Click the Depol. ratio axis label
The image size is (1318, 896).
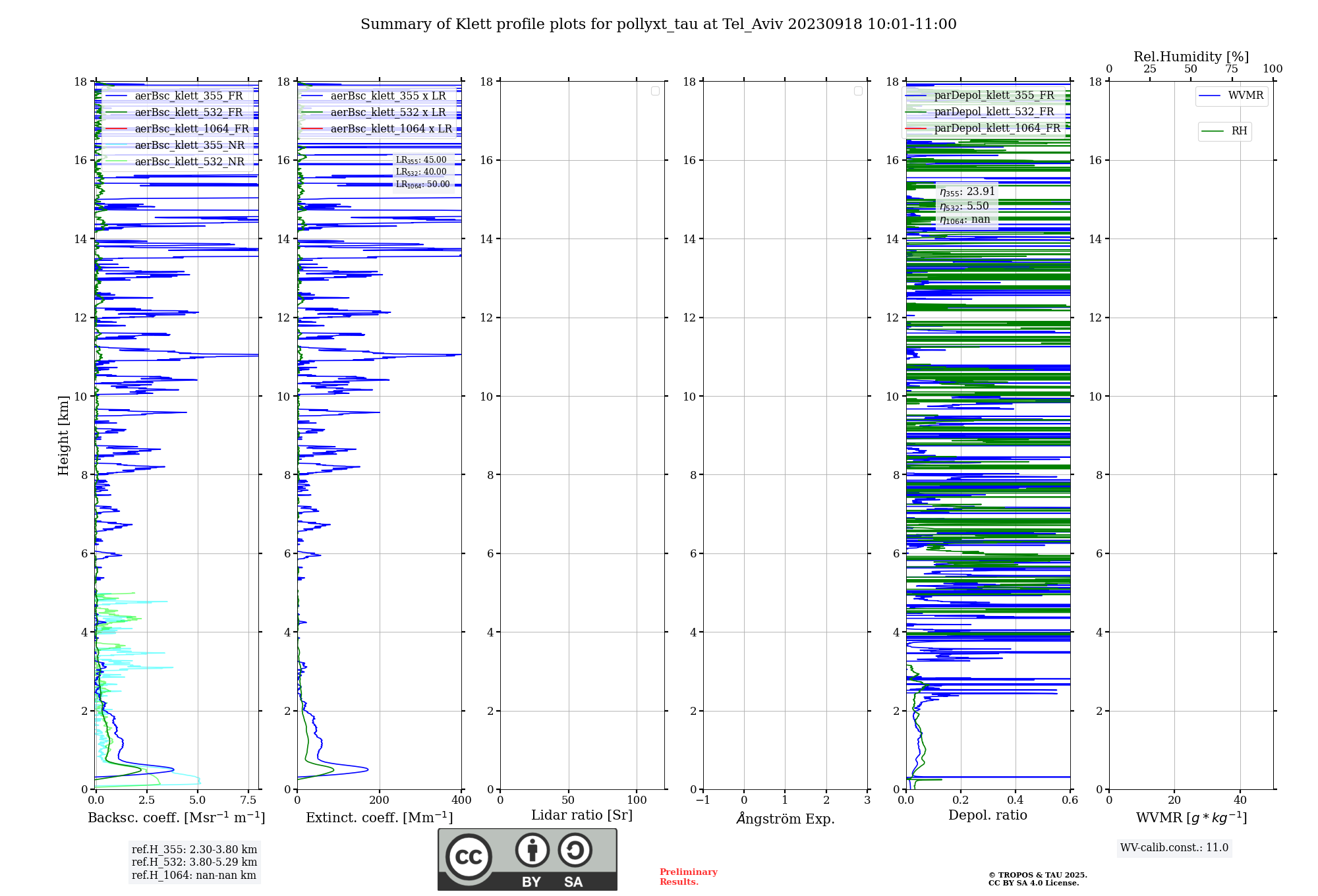[x=988, y=816]
